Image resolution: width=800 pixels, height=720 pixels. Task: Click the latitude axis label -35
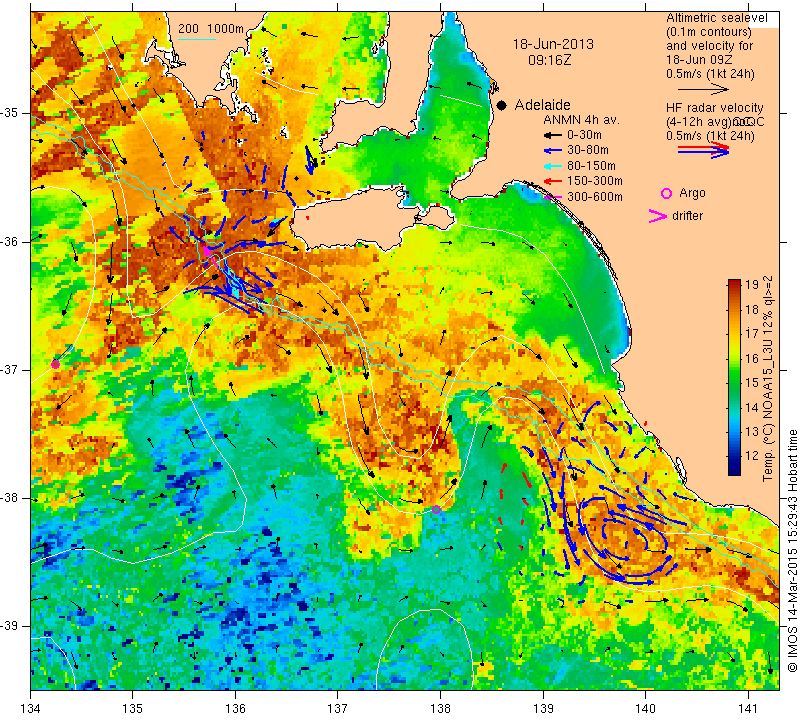[x=11, y=113]
